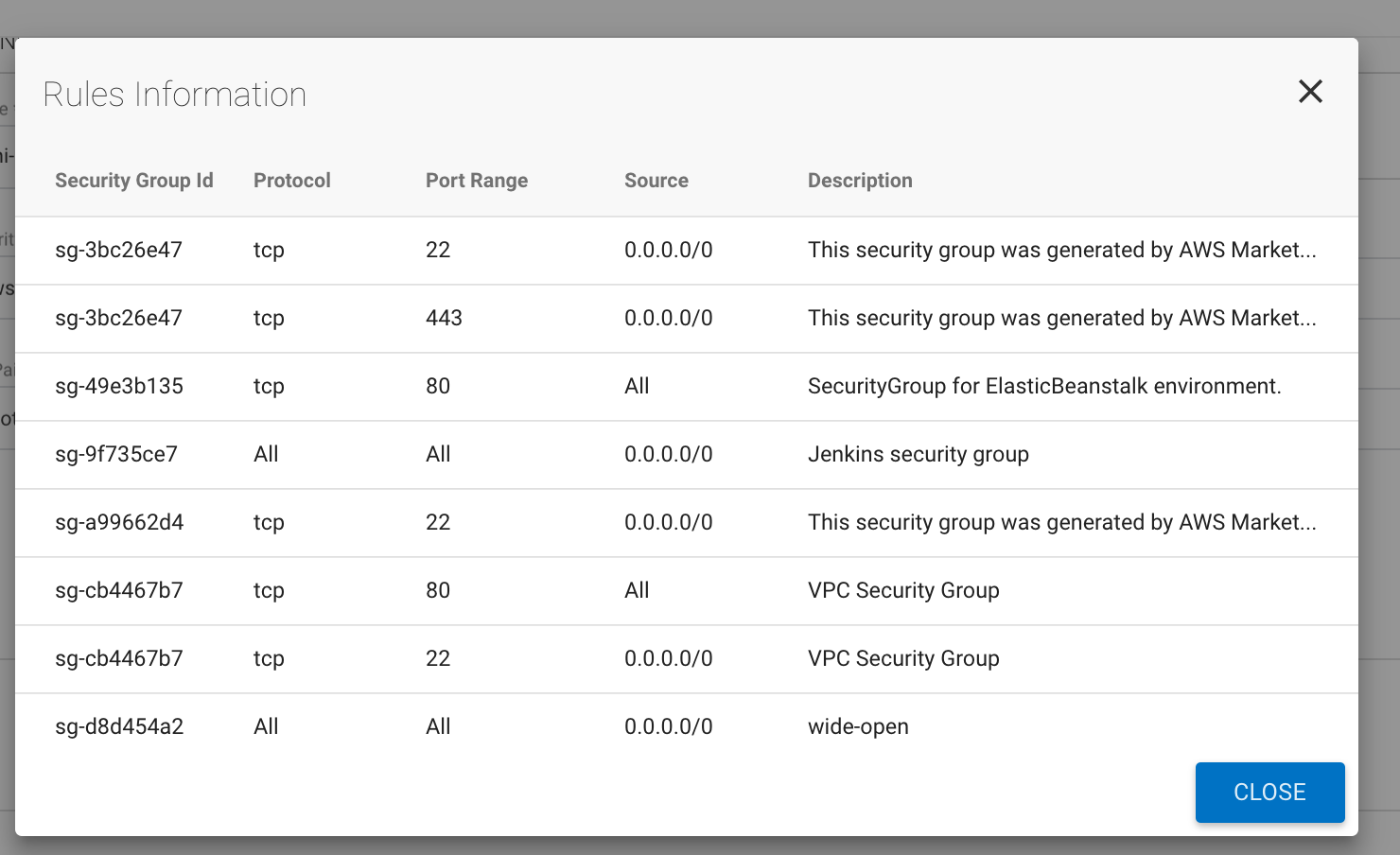
Task: Click the ElasticBeanstalk environment description
Action: click(x=1043, y=386)
